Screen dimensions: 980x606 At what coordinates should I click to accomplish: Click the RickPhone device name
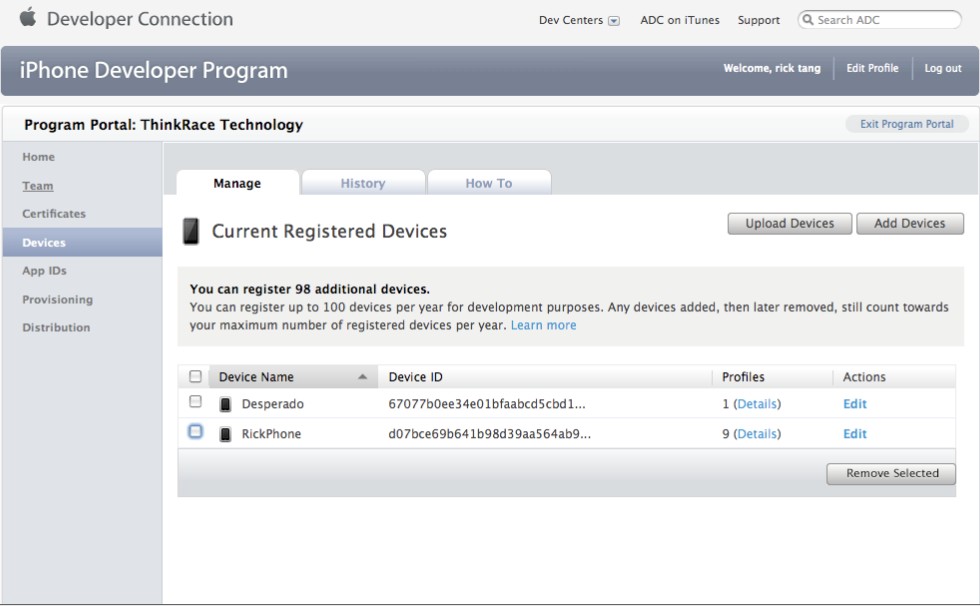point(271,434)
